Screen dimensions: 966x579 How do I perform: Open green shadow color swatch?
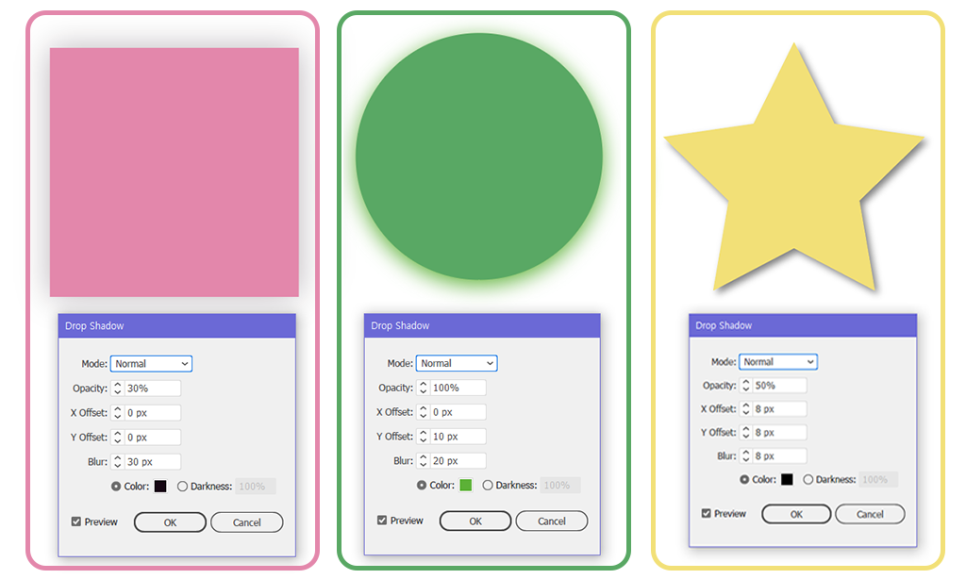coord(466,485)
